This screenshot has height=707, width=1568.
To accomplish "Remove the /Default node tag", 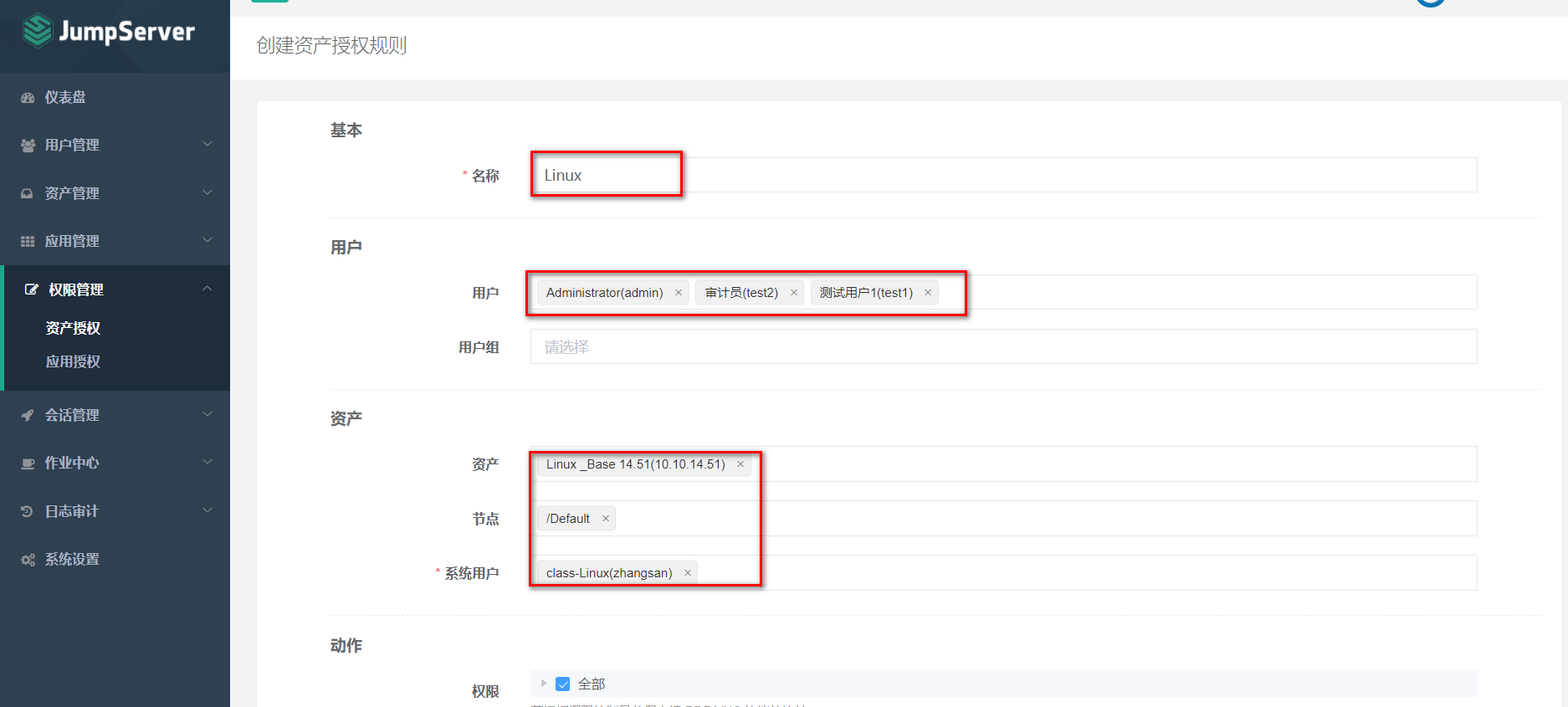I will tap(606, 519).
